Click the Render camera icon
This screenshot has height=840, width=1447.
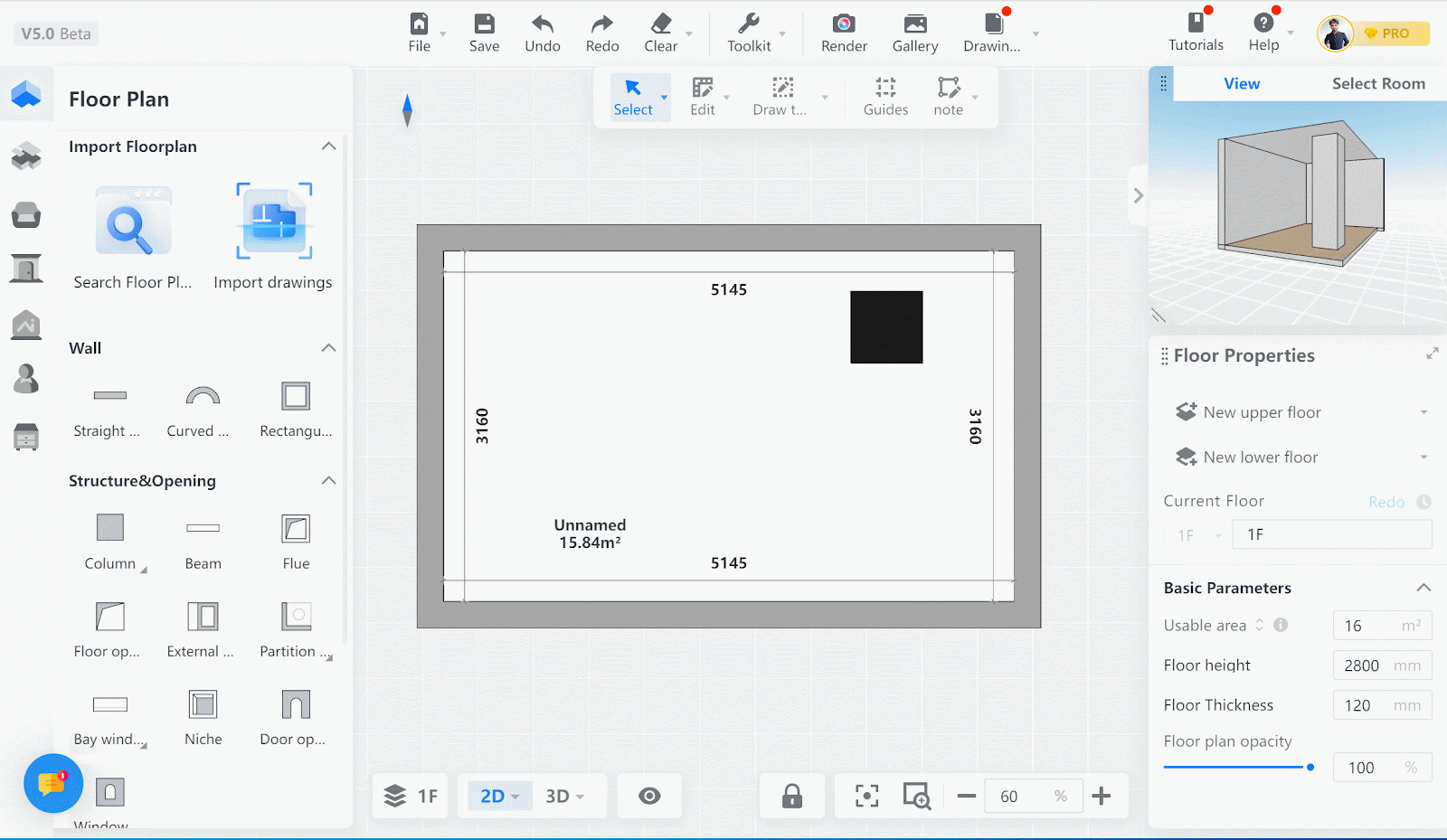[843, 24]
